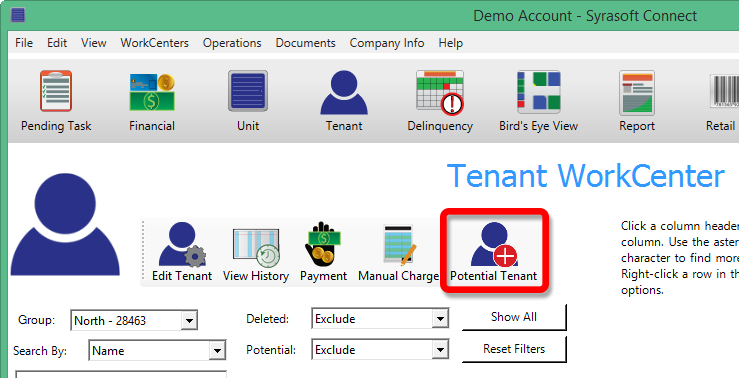Click the 'Search By:' label
The height and width of the screenshot is (378, 739).
tap(40, 351)
